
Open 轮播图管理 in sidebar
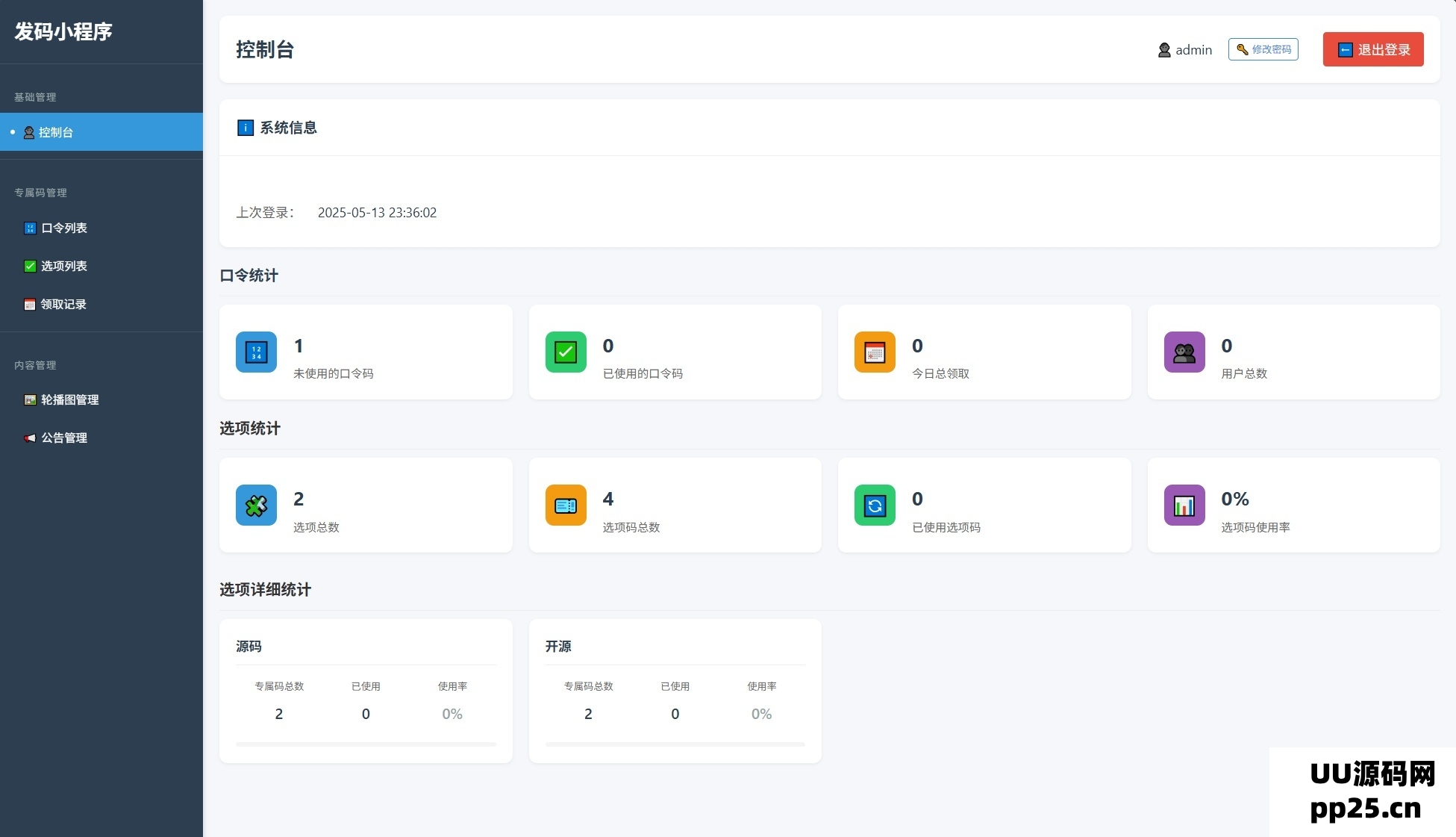[69, 399]
